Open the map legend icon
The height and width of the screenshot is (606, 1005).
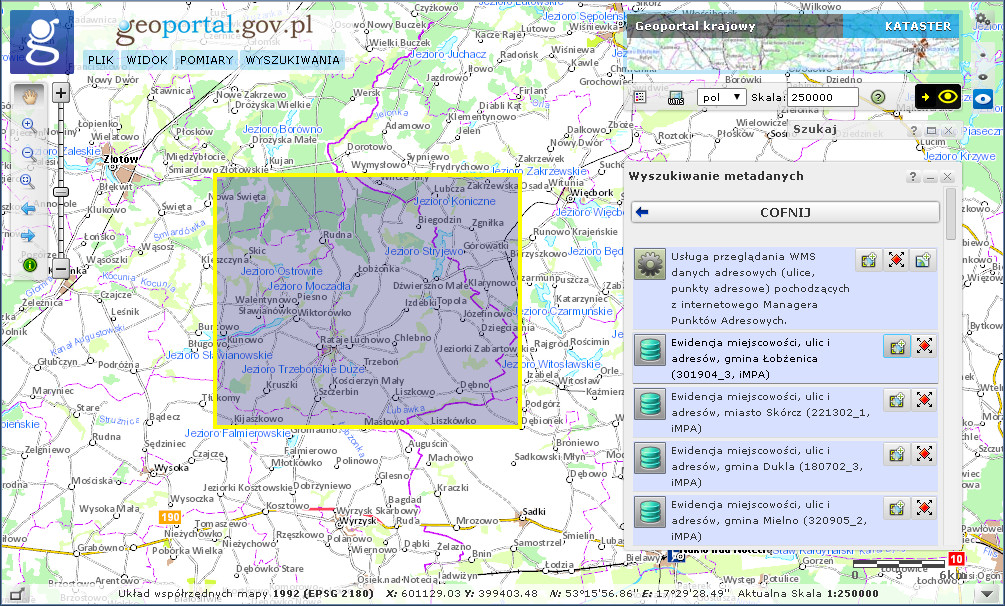pyautogui.click(x=640, y=97)
